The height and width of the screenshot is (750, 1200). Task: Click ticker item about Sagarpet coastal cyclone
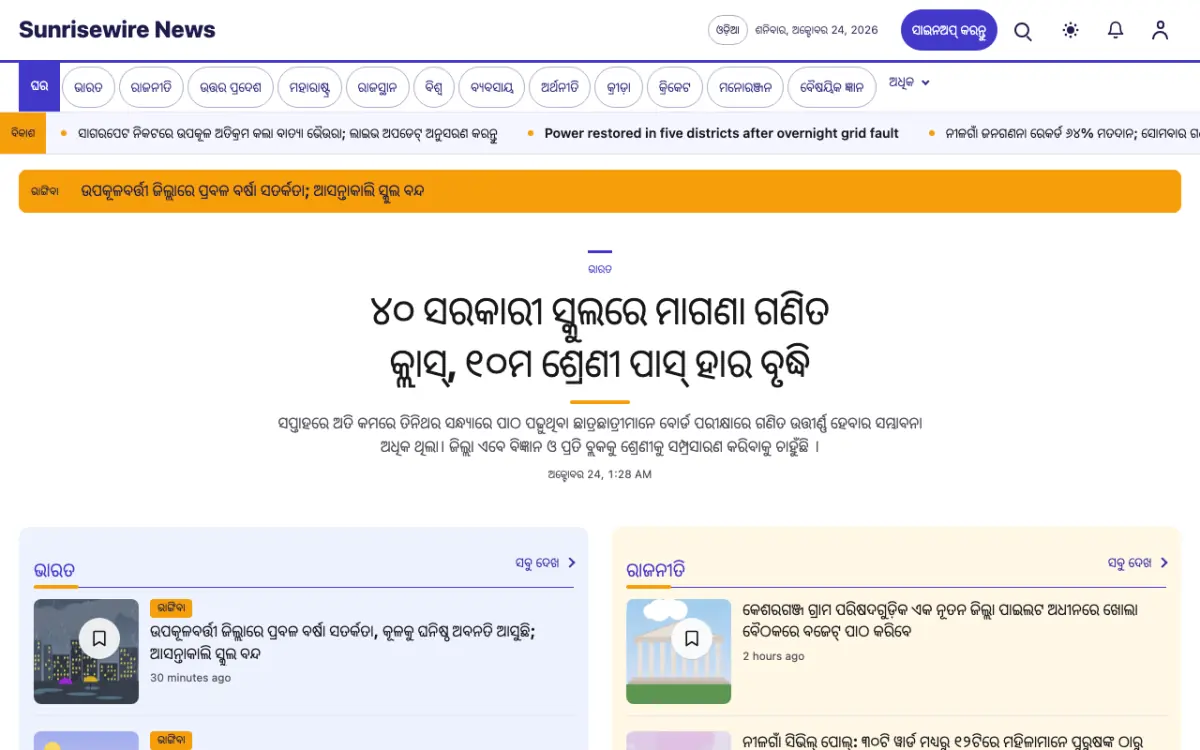[x=288, y=133]
